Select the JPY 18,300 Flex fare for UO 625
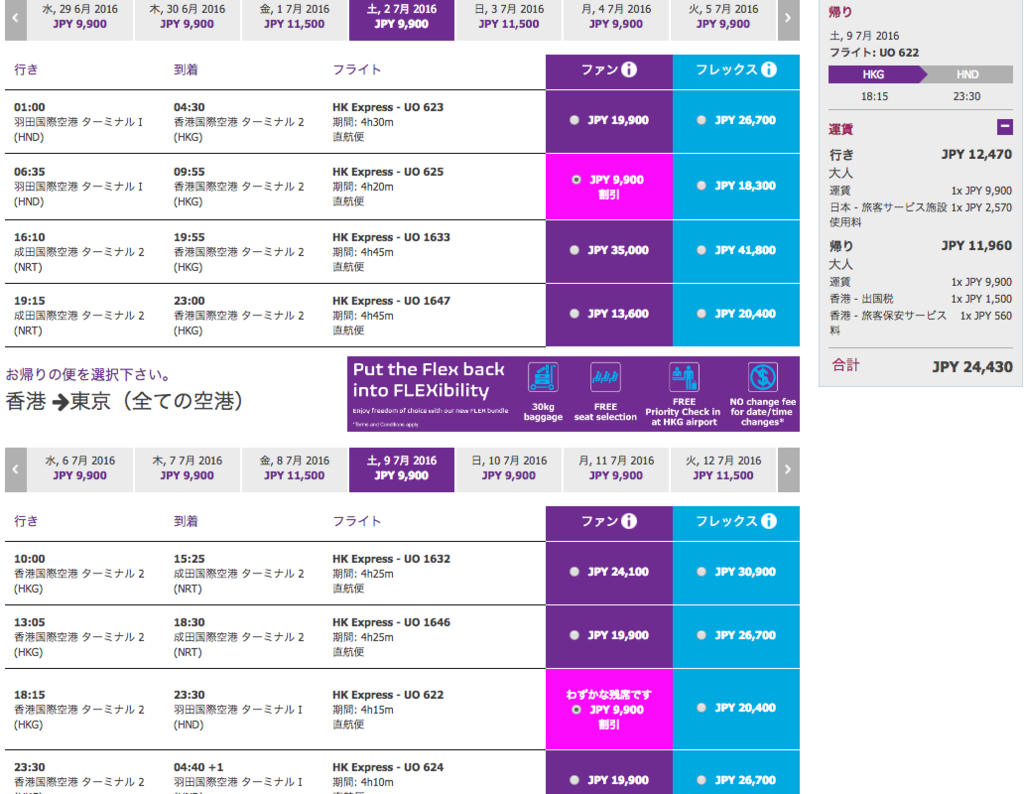 pyautogui.click(x=701, y=185)
